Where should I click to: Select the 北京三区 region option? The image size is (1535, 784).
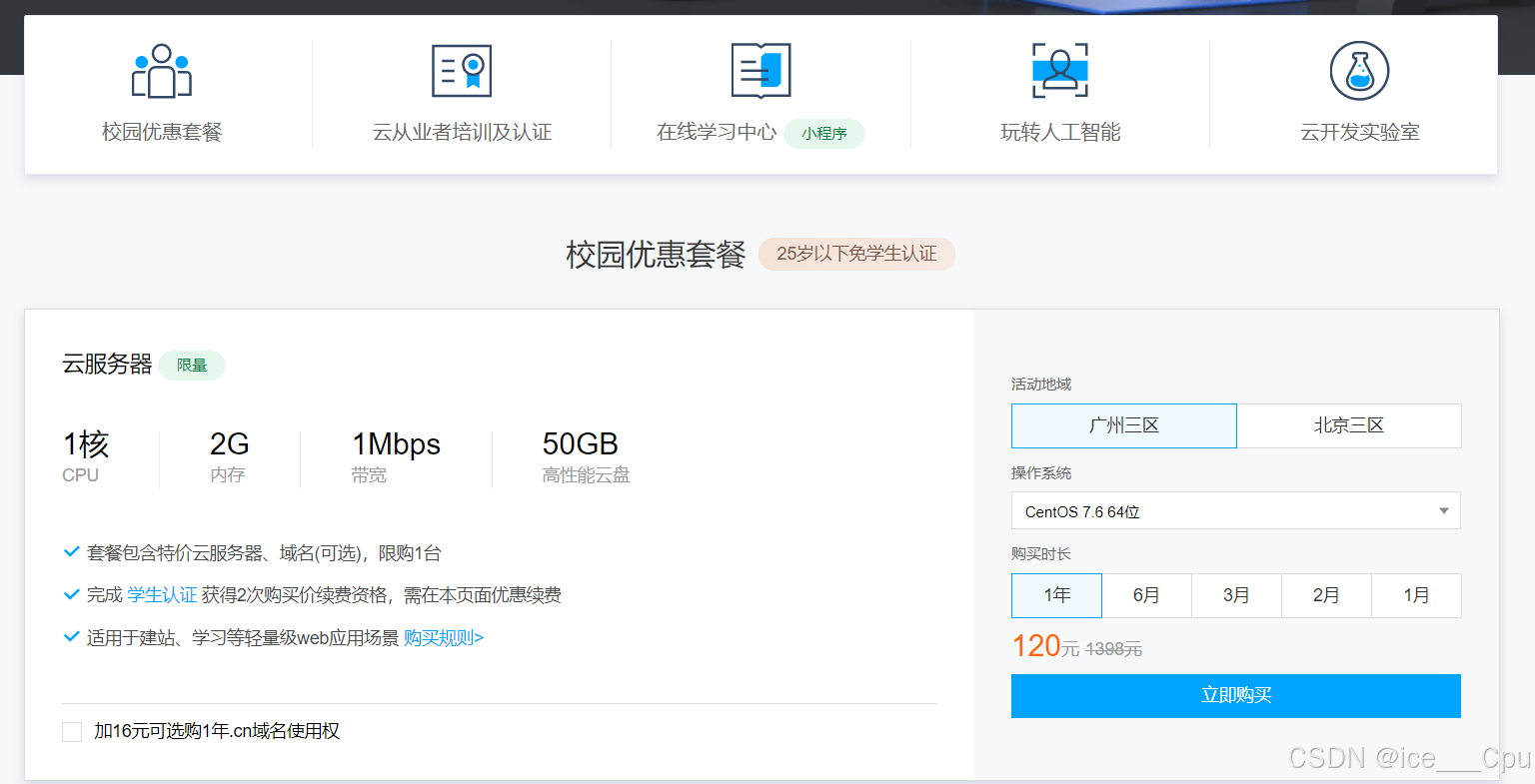(x=1349, y=425)
